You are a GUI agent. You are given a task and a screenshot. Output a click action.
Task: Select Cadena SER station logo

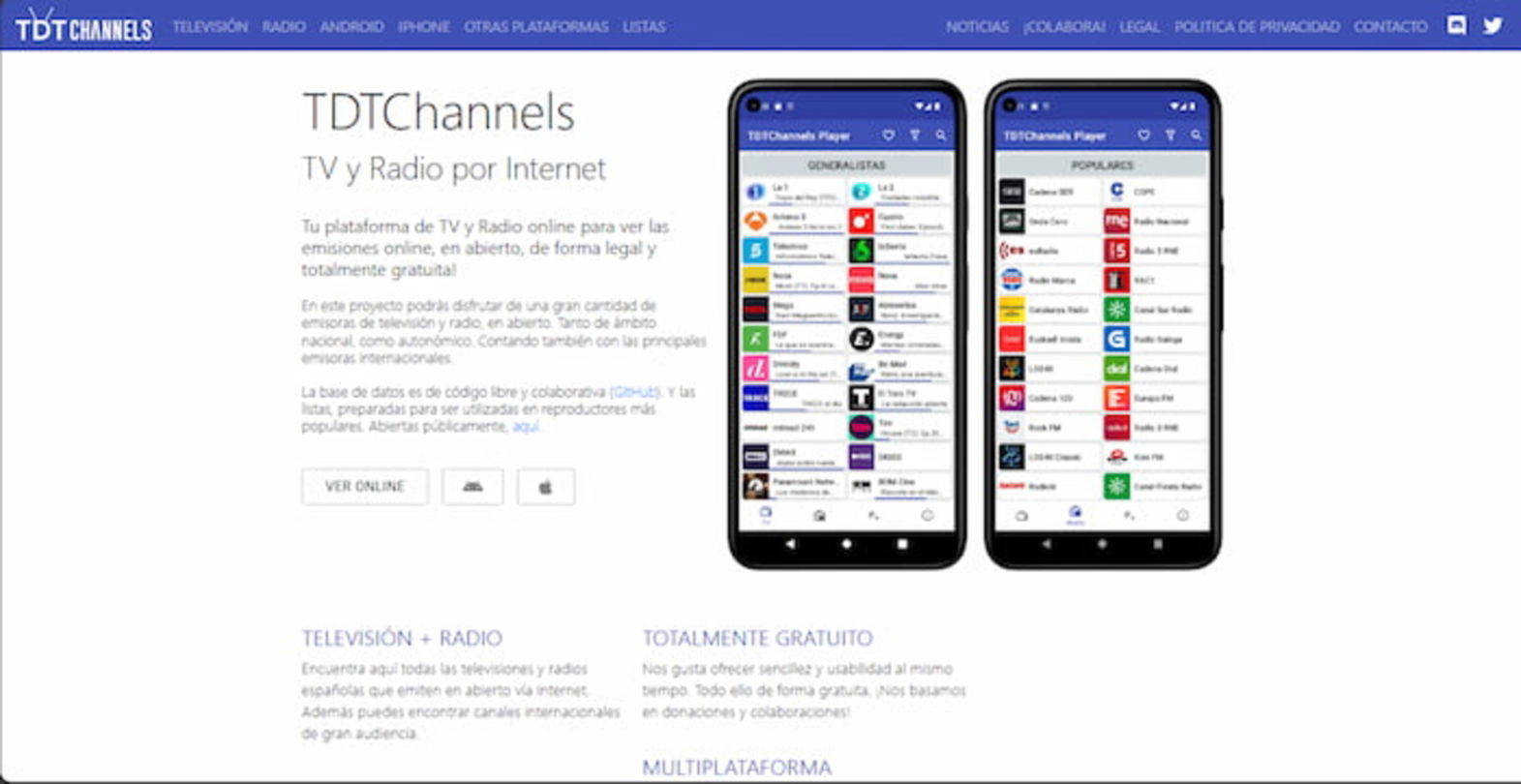(x=1012, y=192)
